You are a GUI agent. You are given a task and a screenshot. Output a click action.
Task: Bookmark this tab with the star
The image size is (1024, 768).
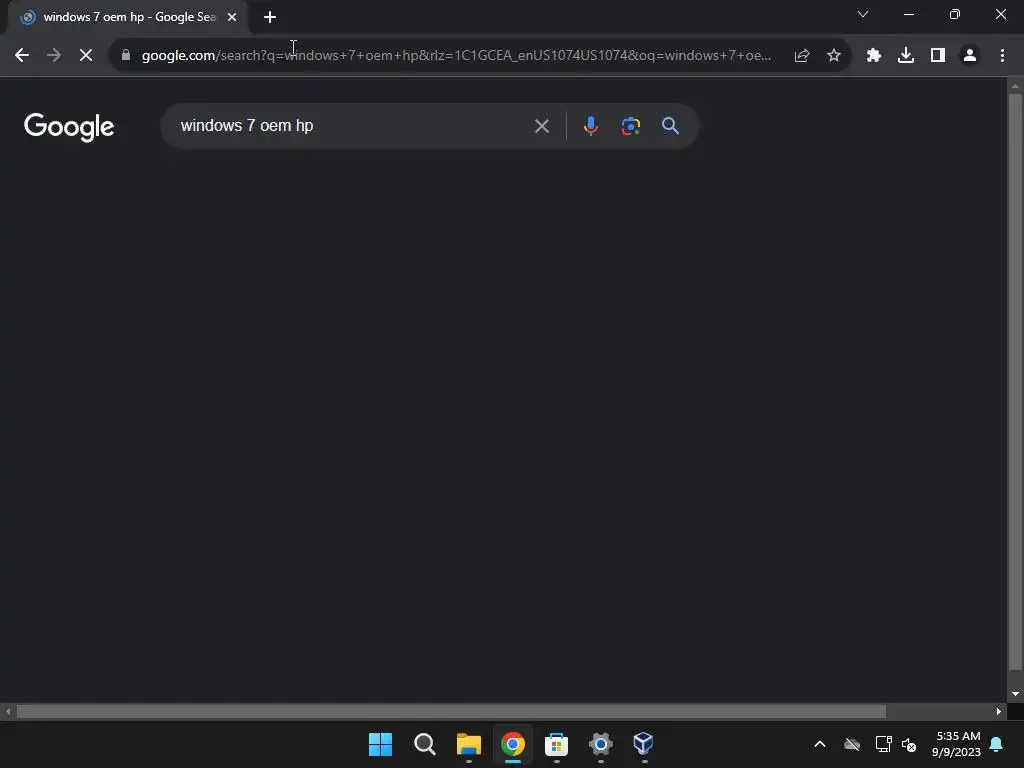tap(834, 56)
